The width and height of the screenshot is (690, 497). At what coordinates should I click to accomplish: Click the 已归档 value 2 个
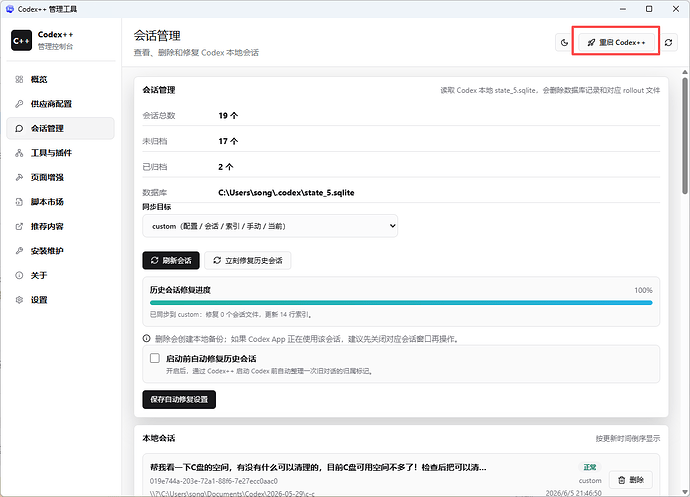(x=226, y=167)
